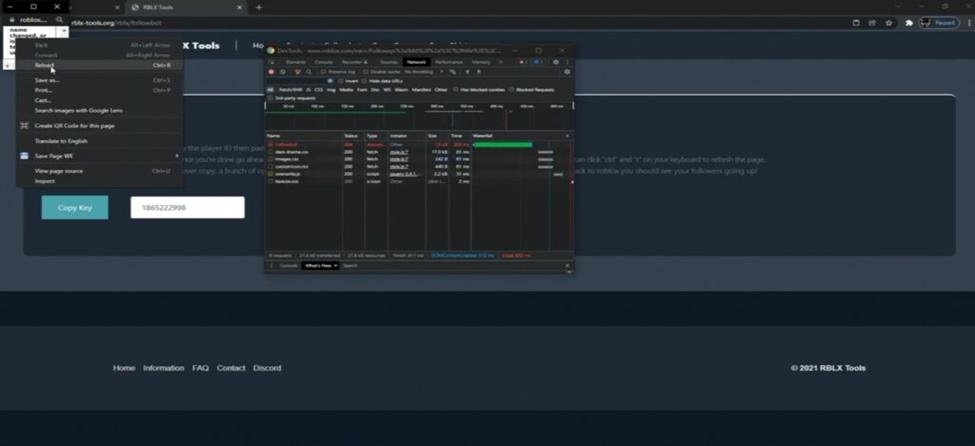
Task: Click the key input field showing 1865222998
Action: (187, 207)
